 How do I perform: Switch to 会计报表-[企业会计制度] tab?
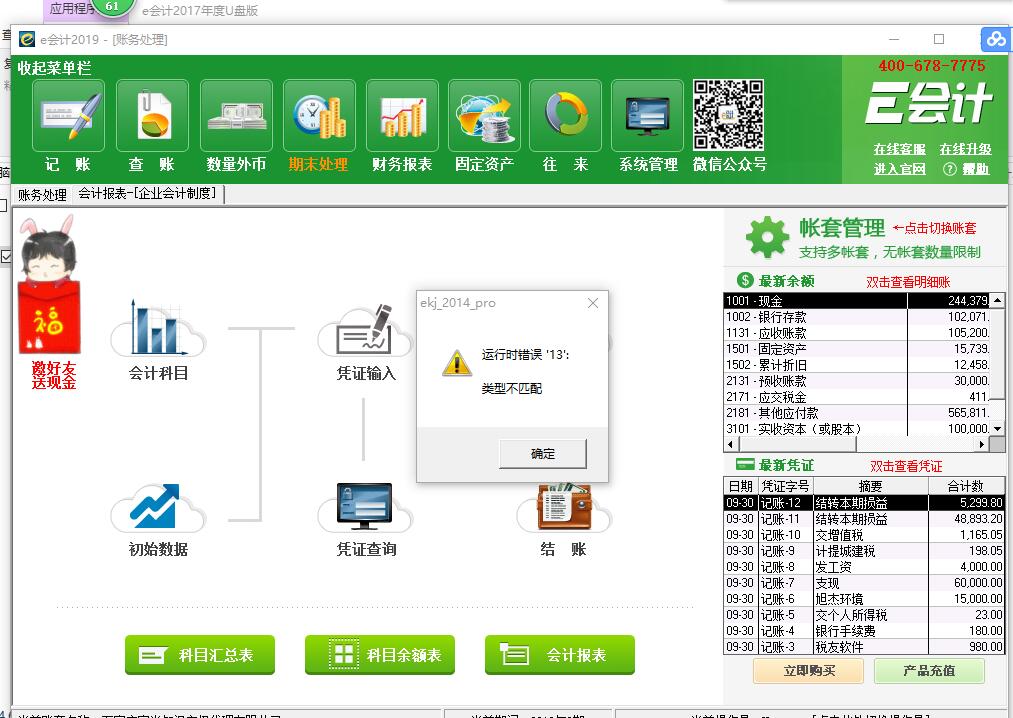148,193
